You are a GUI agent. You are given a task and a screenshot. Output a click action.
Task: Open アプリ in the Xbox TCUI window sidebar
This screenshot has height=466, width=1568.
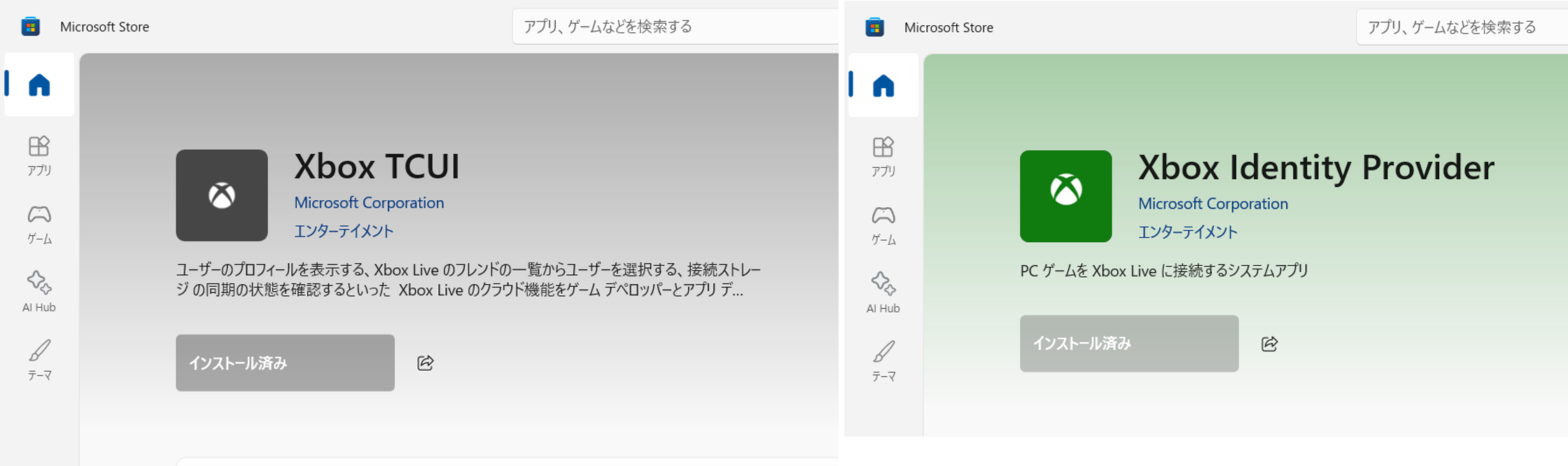(39, 155)
